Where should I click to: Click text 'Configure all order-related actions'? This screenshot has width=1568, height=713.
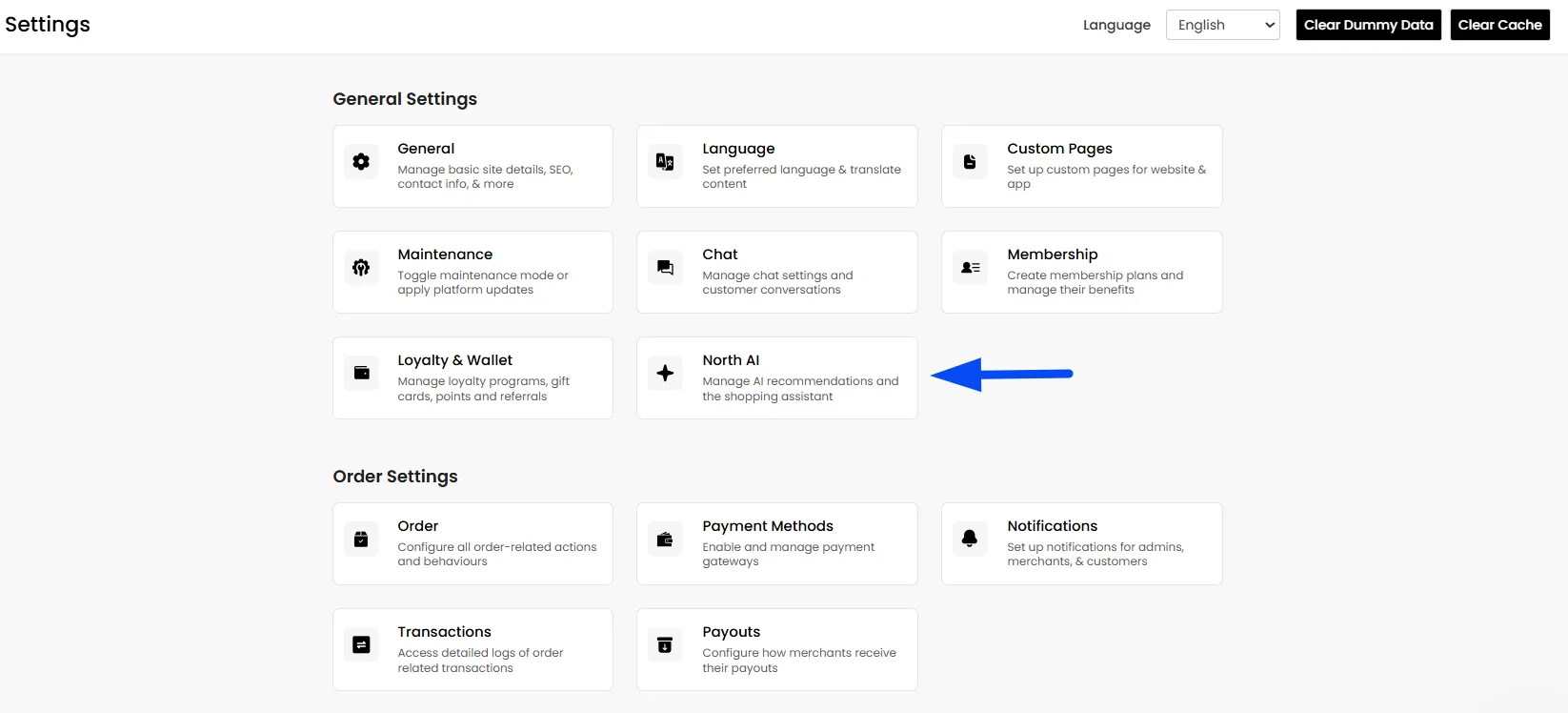click(x=497, y=547)
